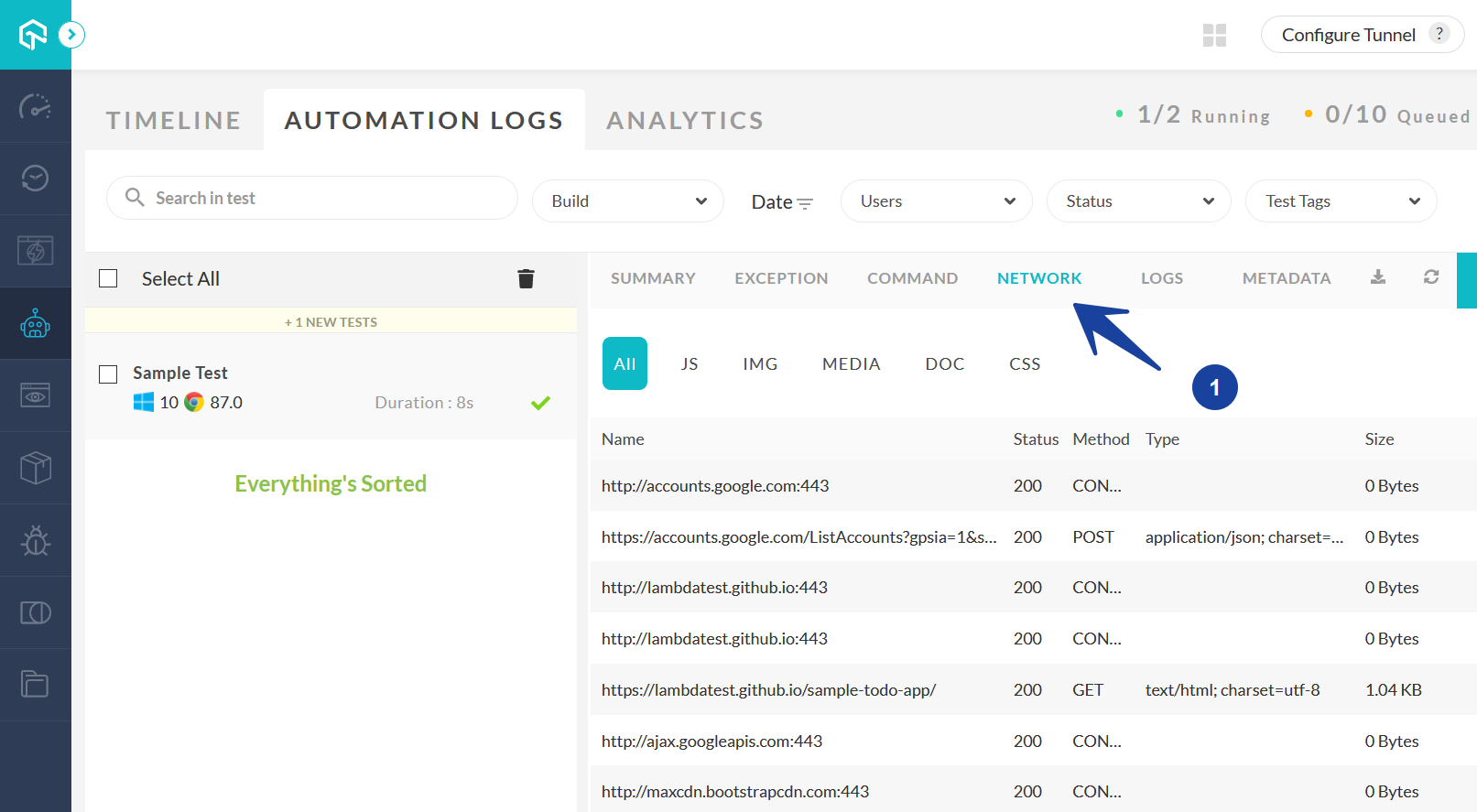Expand sidebar with the arrow chevron button
Viewport: 1477px width, 812px height.
[x=71, y=35]
